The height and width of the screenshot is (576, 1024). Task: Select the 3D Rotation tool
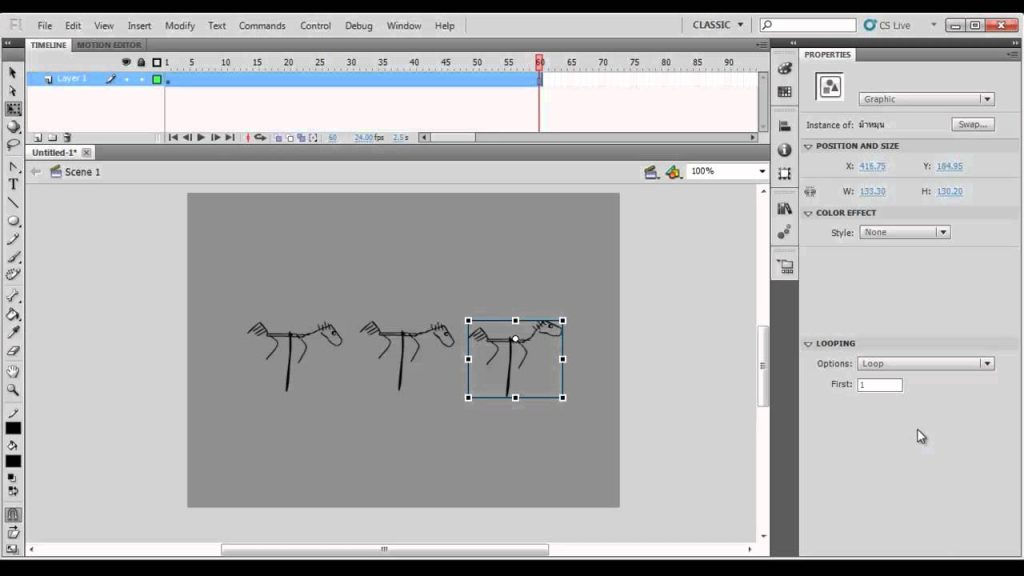pos(13,127)
